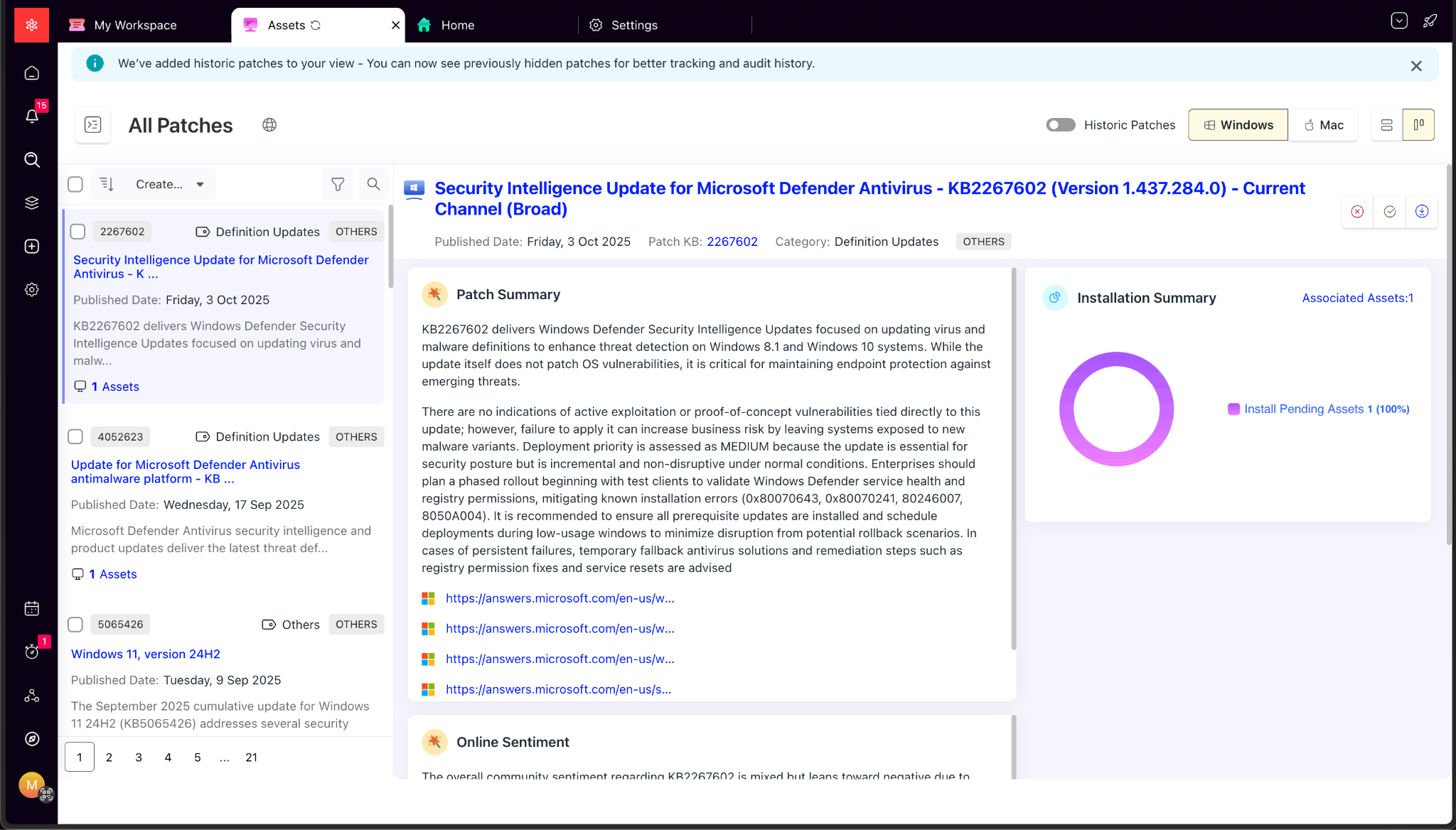Go to page 3 of patches

click(x=139, y=758)
